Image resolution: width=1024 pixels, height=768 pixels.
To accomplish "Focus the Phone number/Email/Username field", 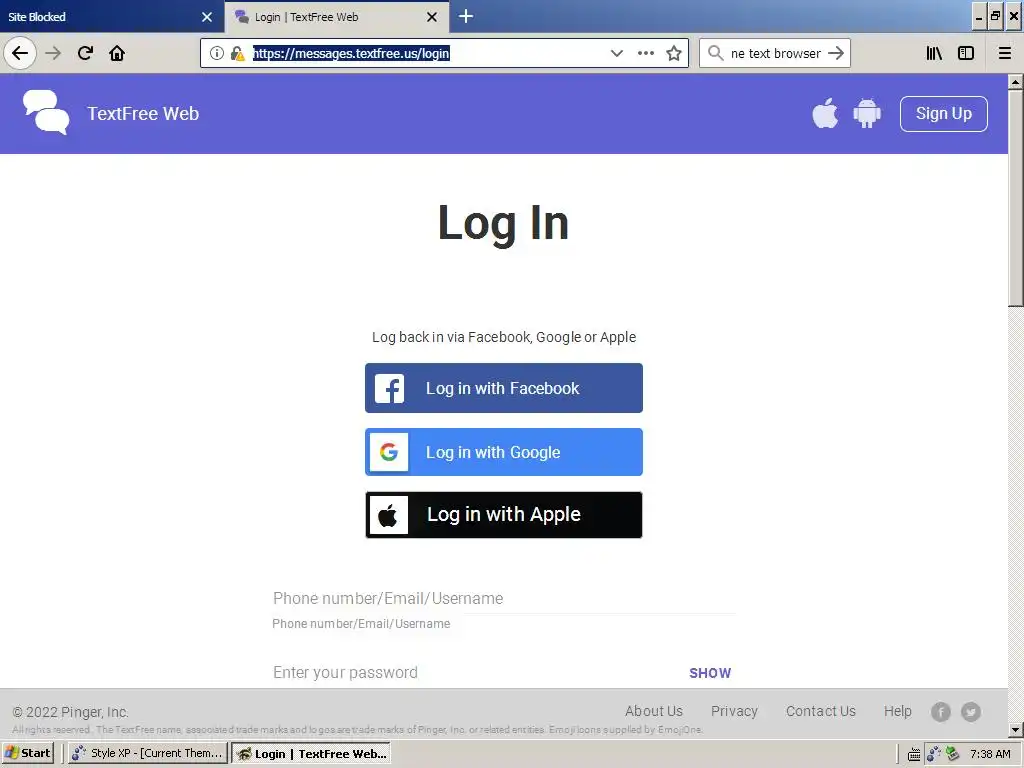I will (x=504, y=598).
